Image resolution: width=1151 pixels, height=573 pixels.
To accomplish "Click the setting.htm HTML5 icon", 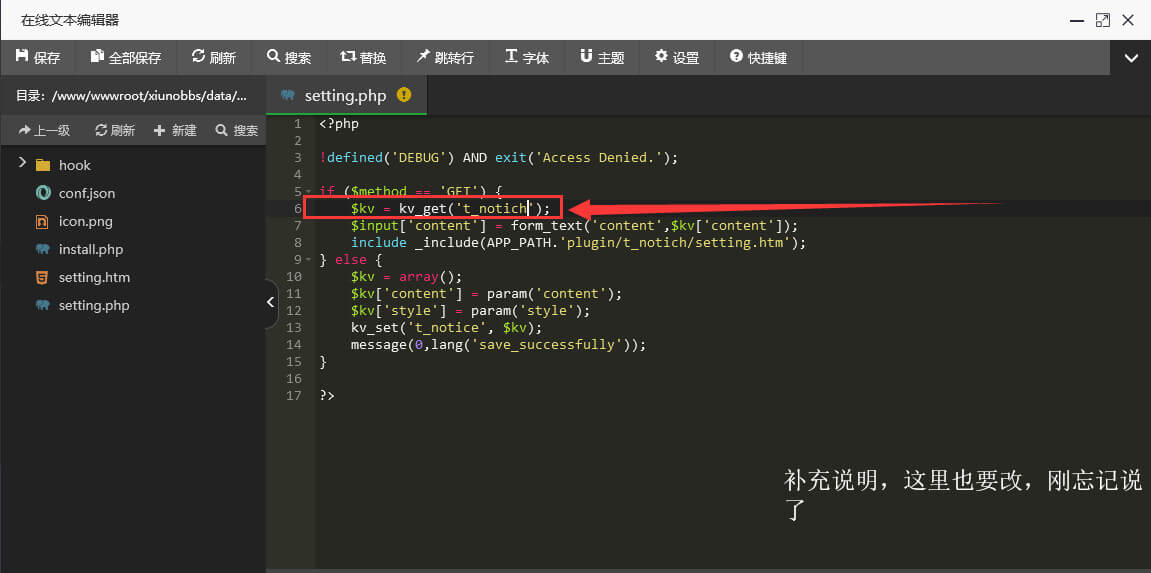I will click(43, 277).
